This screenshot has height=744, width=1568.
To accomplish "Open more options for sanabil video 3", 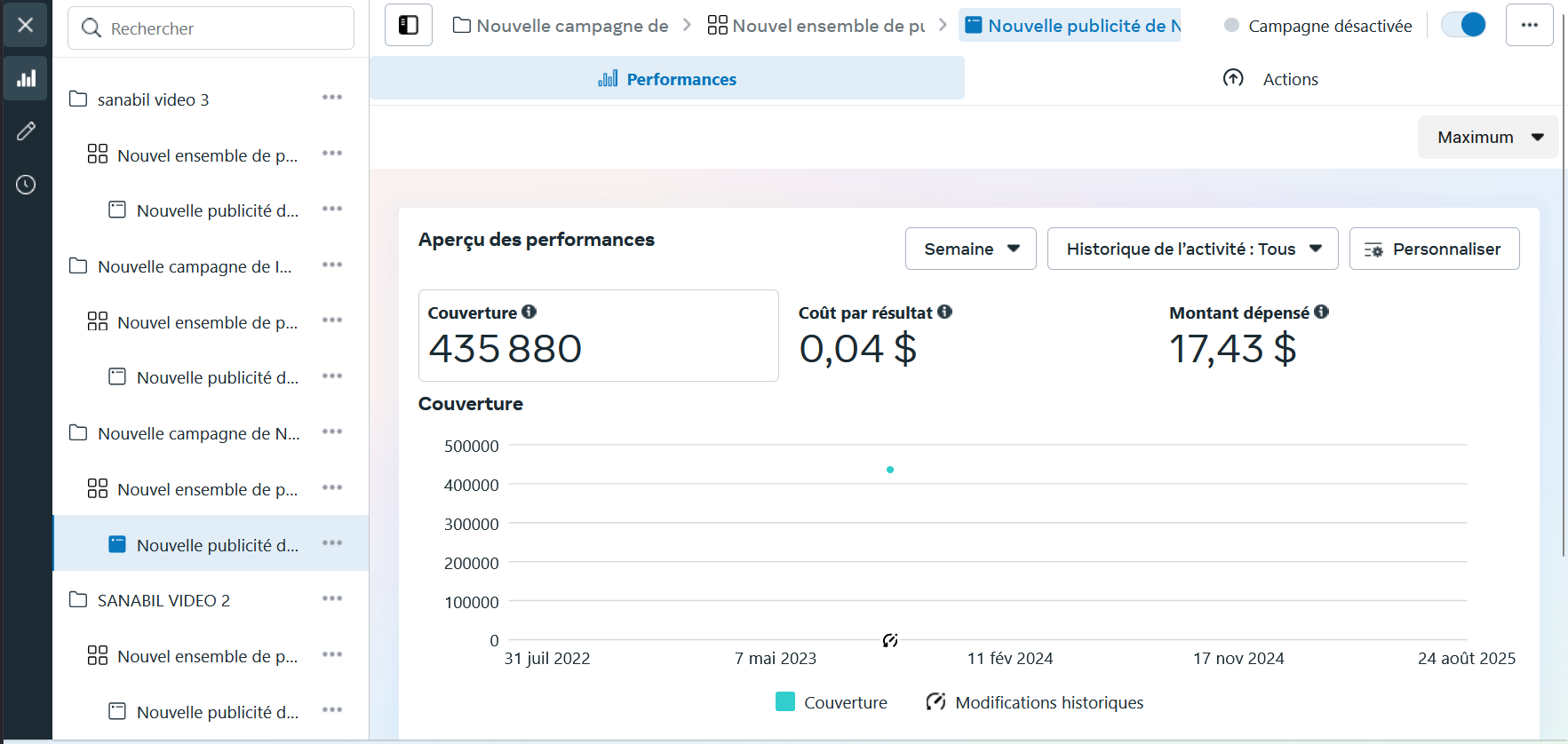I will 332,98.
